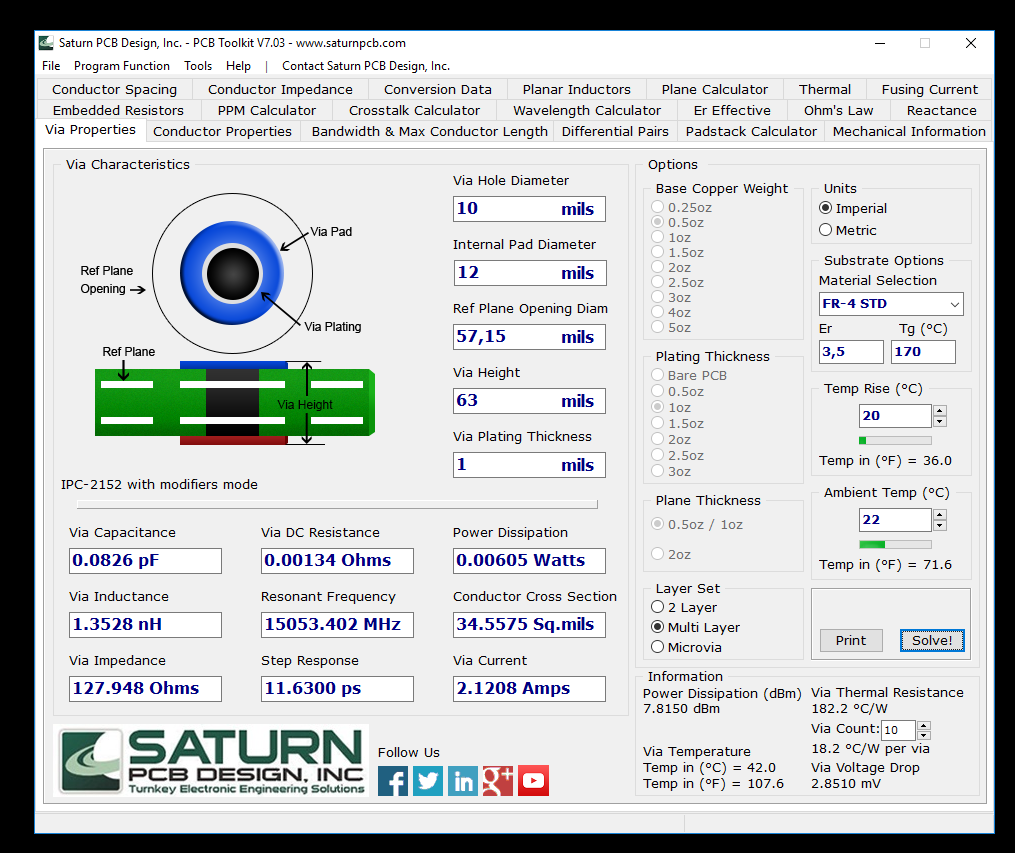
Task: Switch to the Reactance tab
Action: tap(941, 110)
